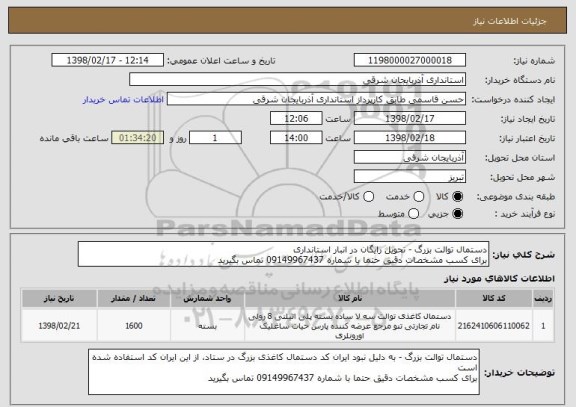576x407 pixels.
Task: Click the تعداد / مقدار column header
Action: pos(134,298)
